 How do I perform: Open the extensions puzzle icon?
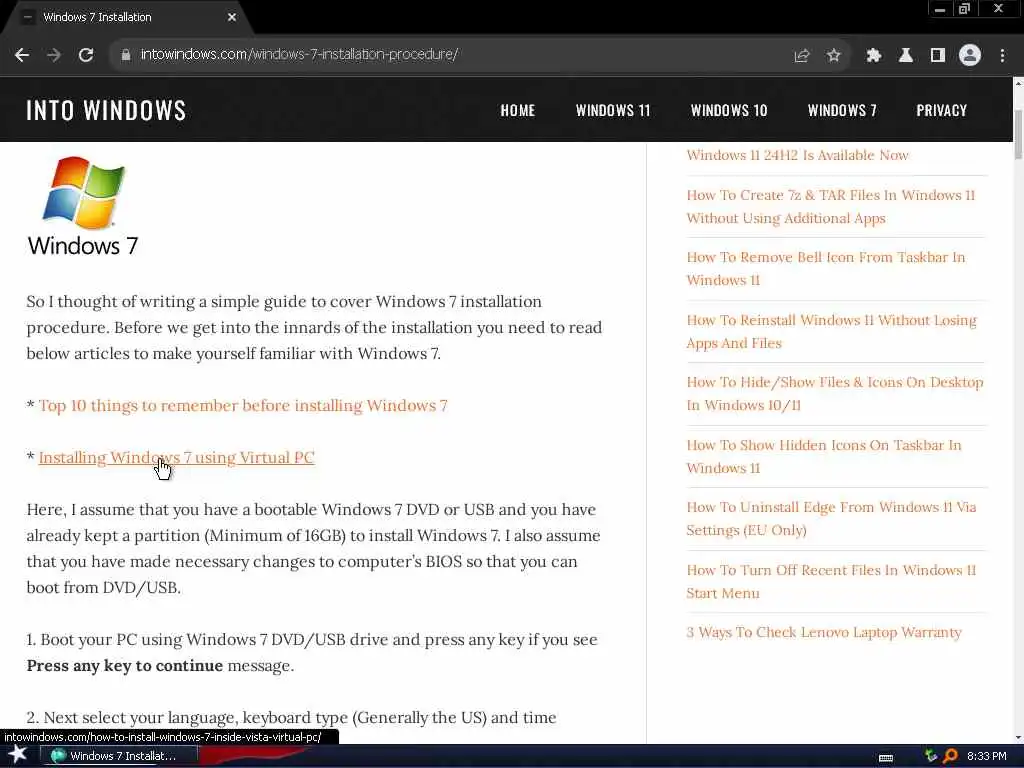(x=874, y=56)
